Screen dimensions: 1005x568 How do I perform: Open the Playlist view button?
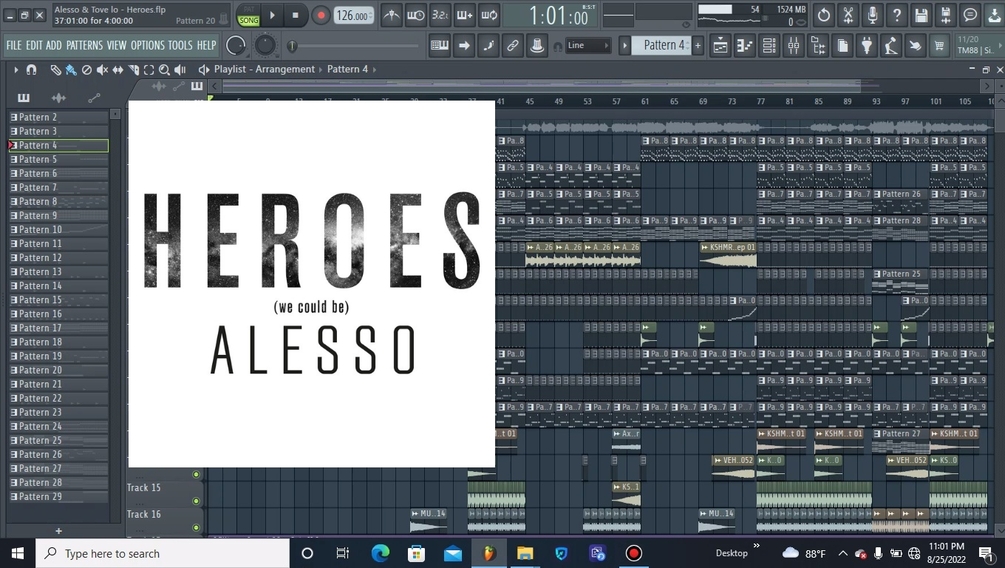tap(720, 46)
